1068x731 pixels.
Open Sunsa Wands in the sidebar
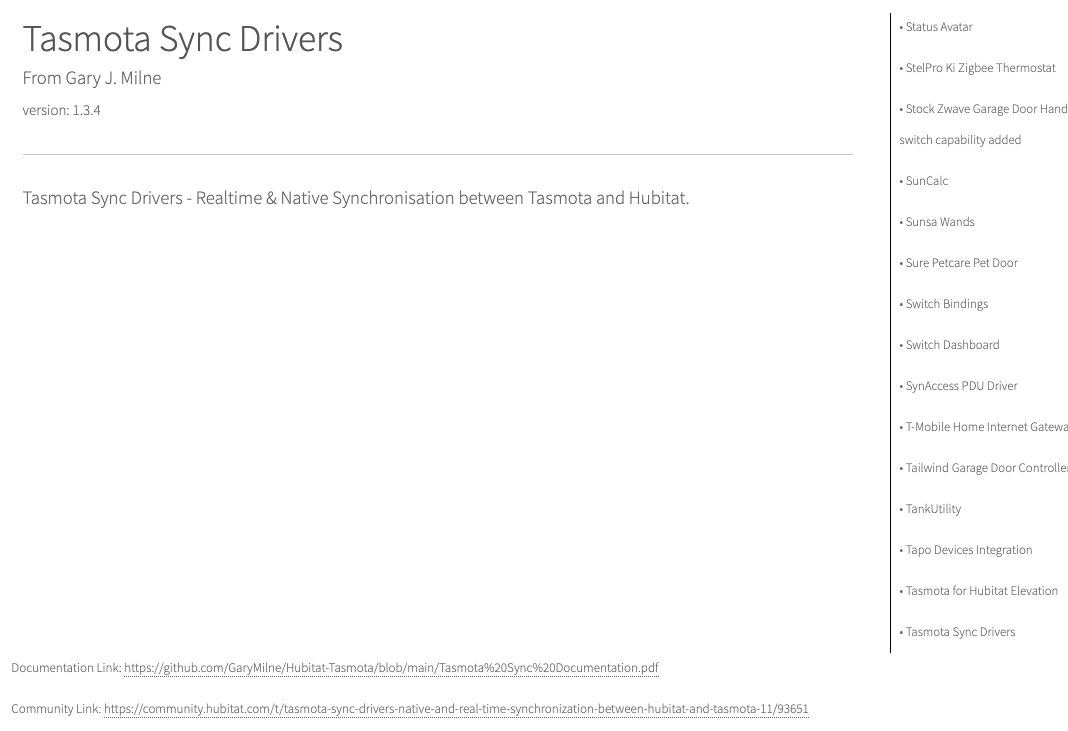pos(940,222)
